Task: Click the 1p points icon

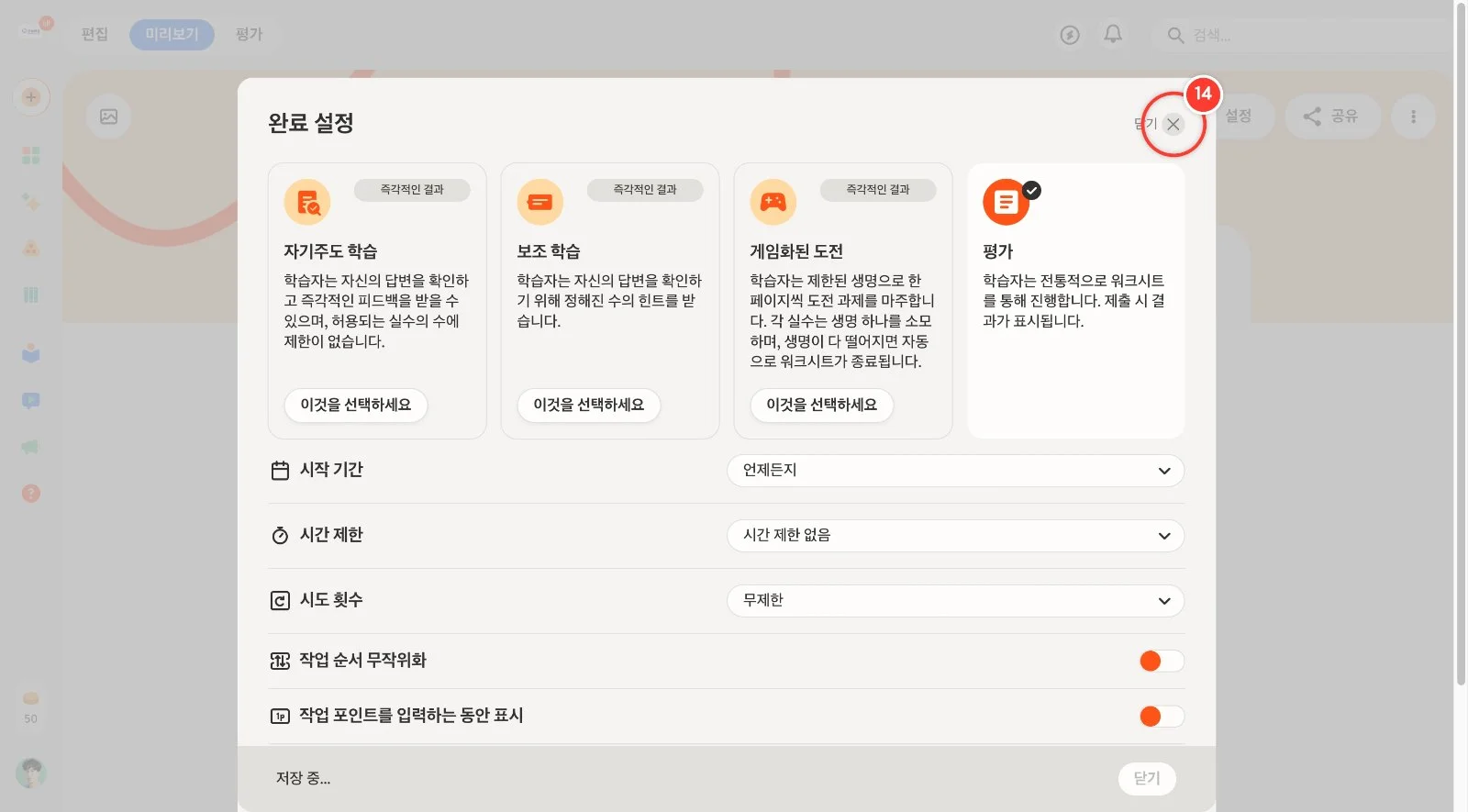Action: point(280,716)
